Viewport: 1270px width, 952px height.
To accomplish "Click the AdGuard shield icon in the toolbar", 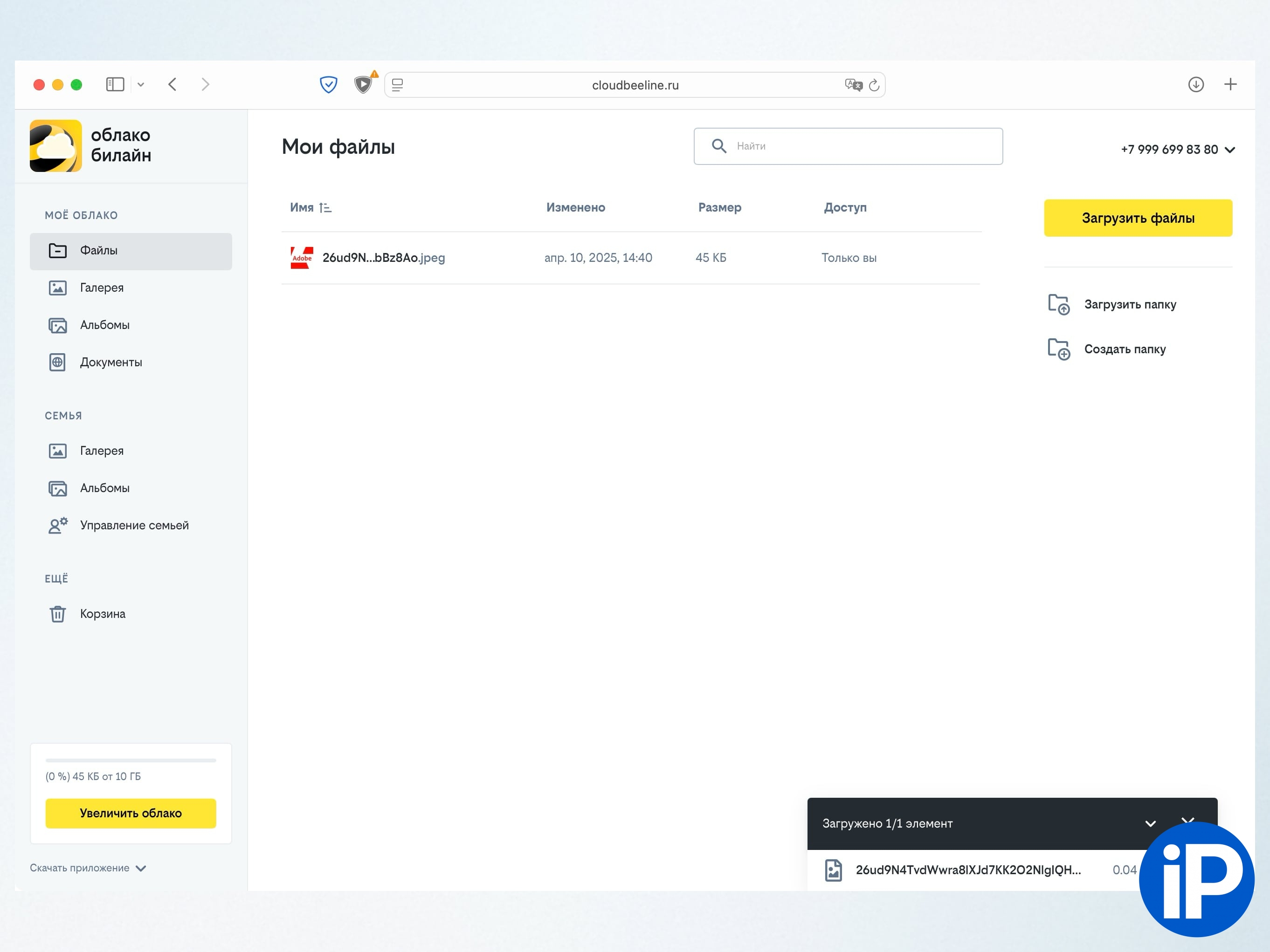I will 328,85.
